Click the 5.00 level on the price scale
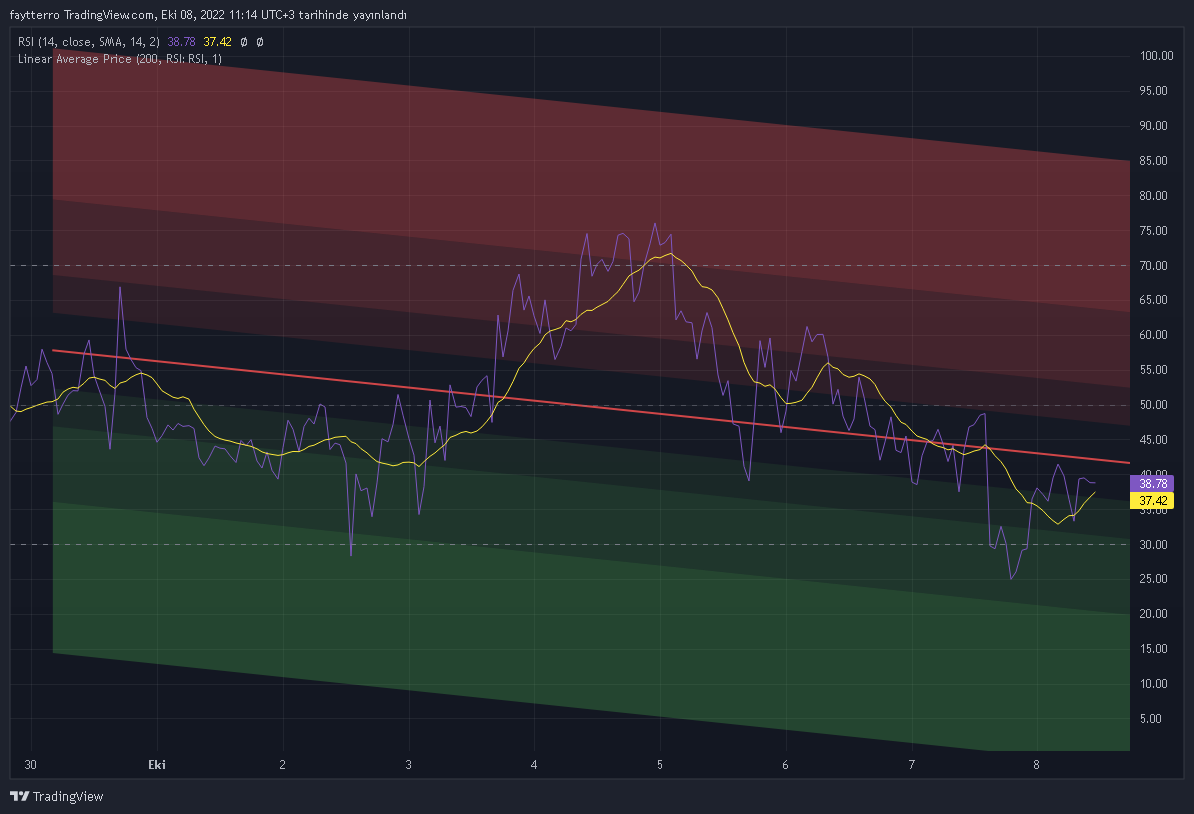The image size is (1194, 814). (1151, 719)
